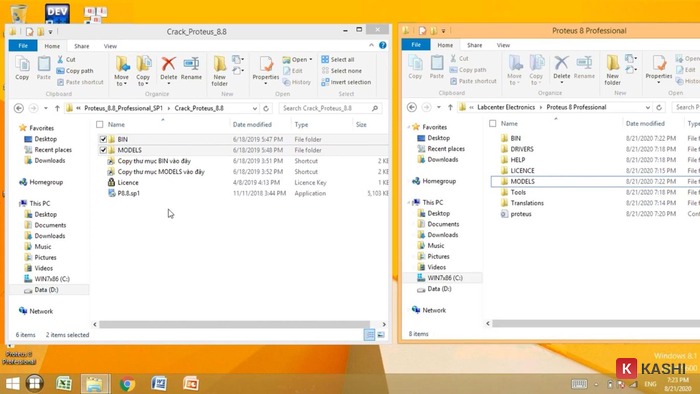
Task: Open Share tab in Crack_Proteus_8.8 window
Action: pos(82,46)
